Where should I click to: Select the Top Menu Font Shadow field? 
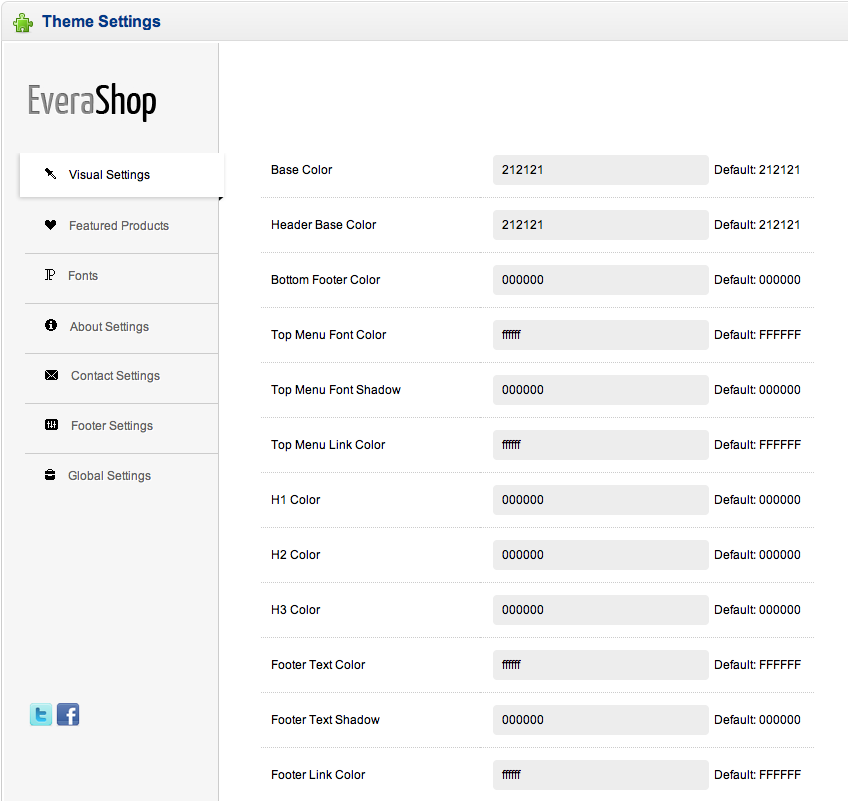point(600,390)
